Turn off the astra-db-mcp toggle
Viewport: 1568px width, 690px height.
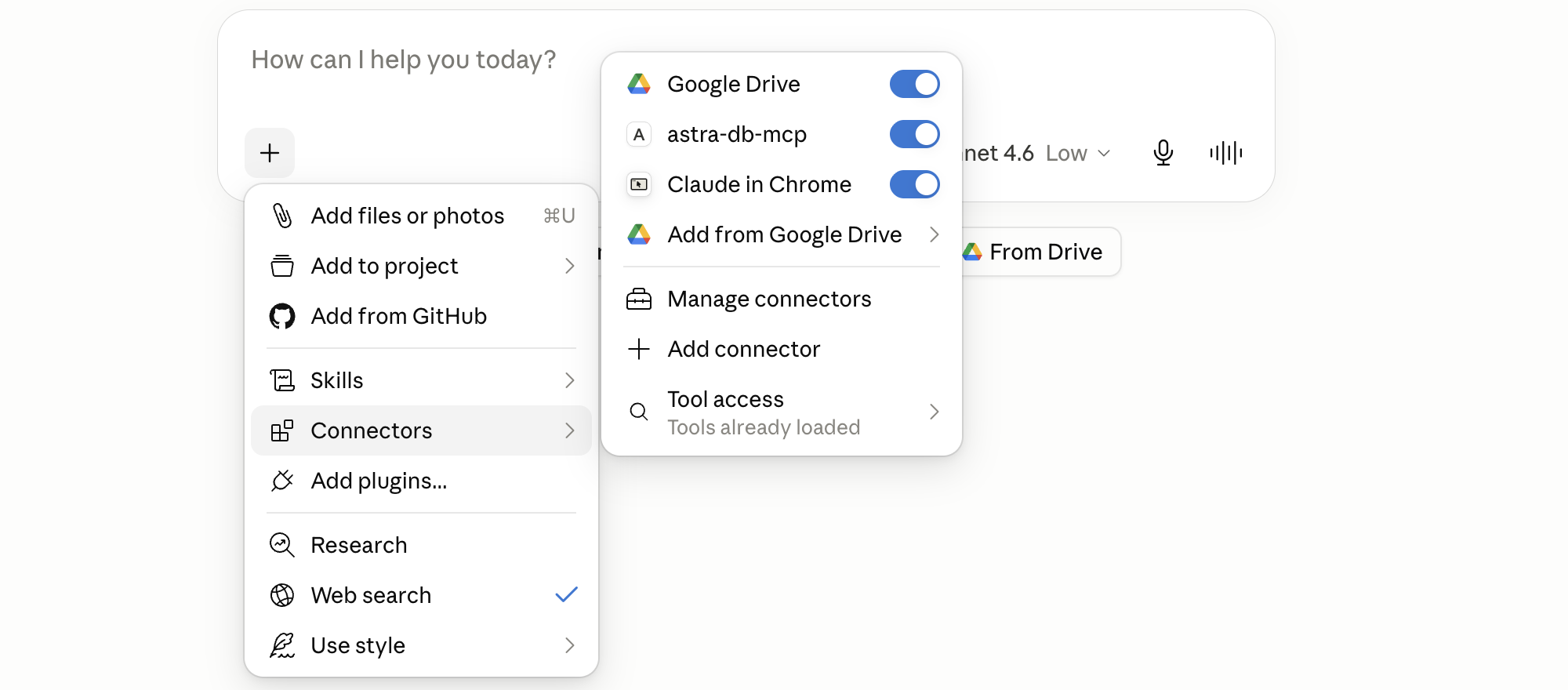(914, 134)
